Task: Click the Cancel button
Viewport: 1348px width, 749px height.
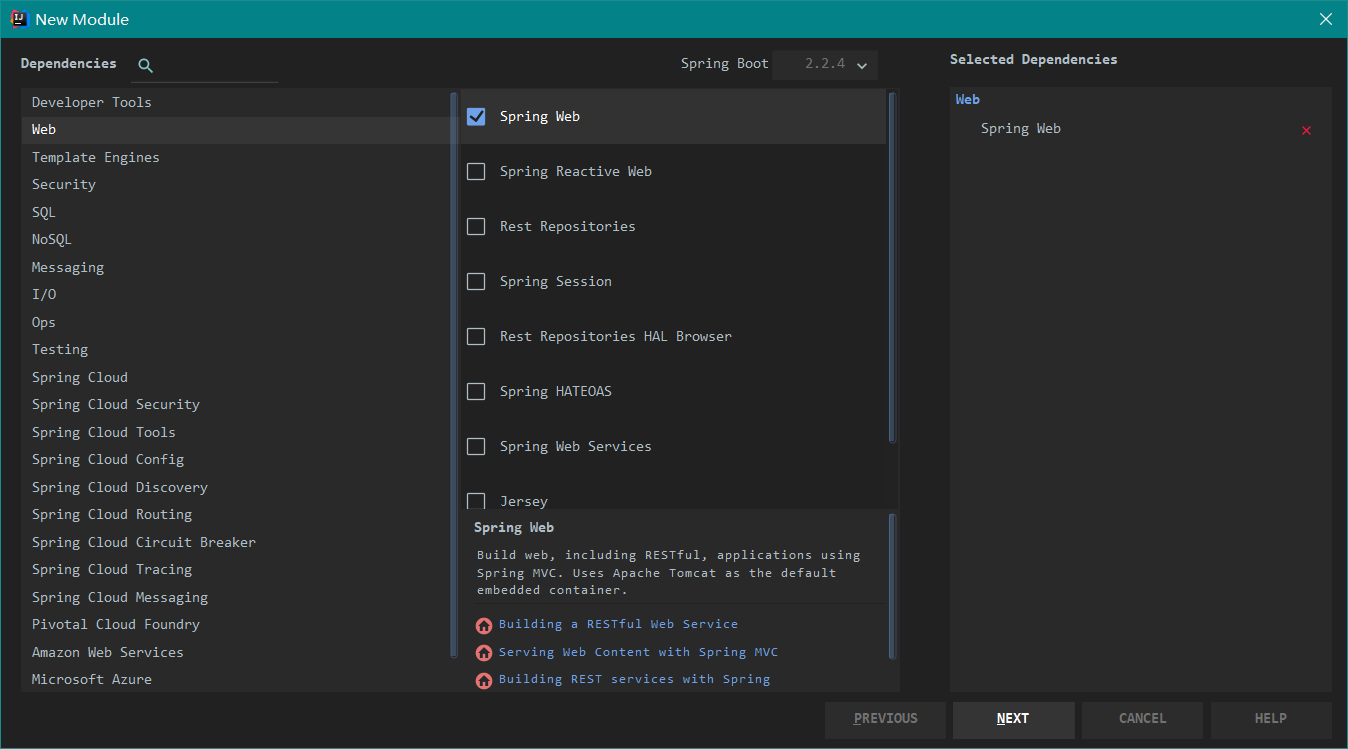Action: point(1142,719)
